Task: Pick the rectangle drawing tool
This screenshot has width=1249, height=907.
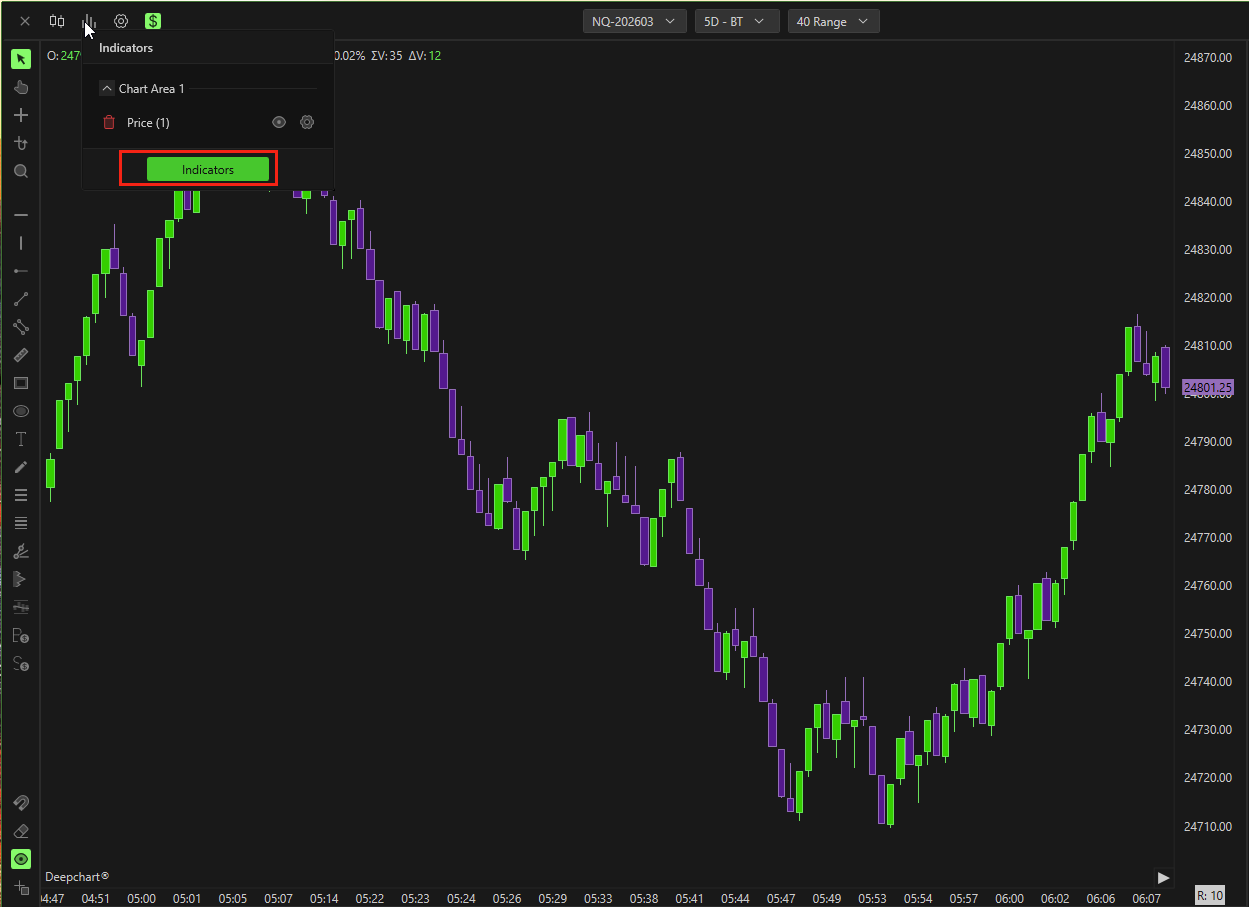Action: click(21, 383)
